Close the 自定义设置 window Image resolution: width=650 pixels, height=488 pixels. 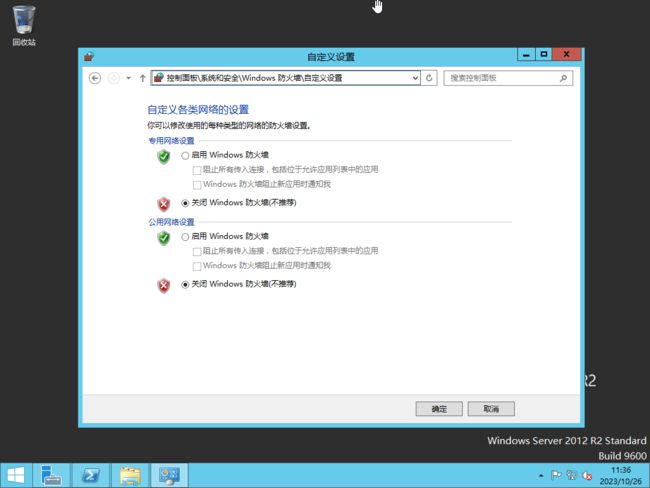[x=566, y=54]
